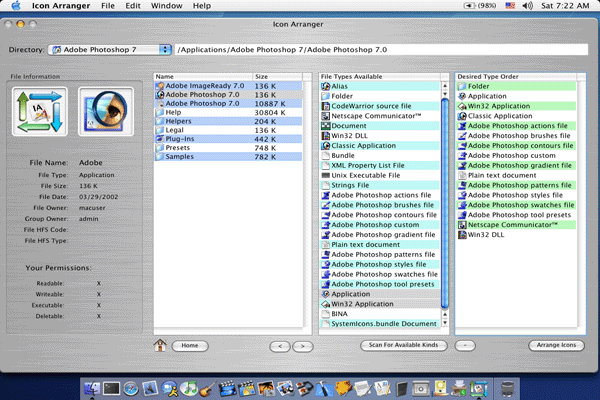This screenshot has width=600, height=400.
Task: Select the Helpers folder row
Action: [x=228, y=121]
